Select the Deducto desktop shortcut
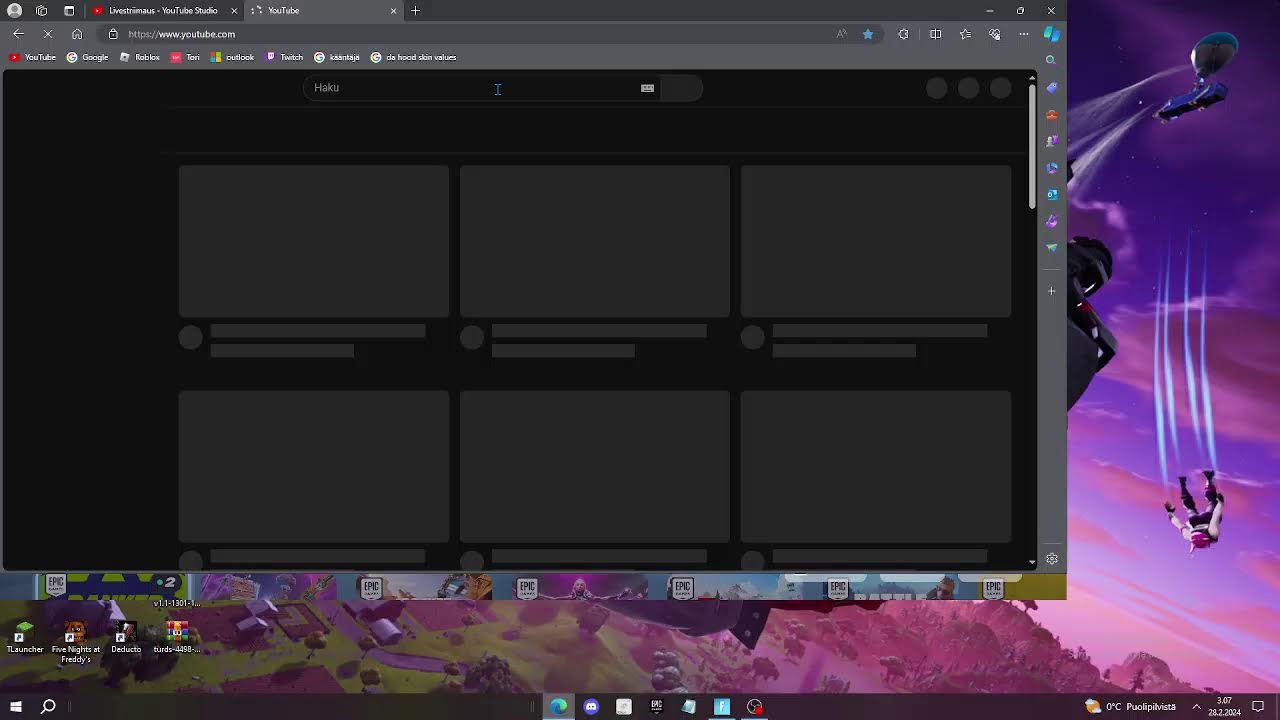Image resolution: width=1280 pixels, height=720 pixels. click(126, 637)
